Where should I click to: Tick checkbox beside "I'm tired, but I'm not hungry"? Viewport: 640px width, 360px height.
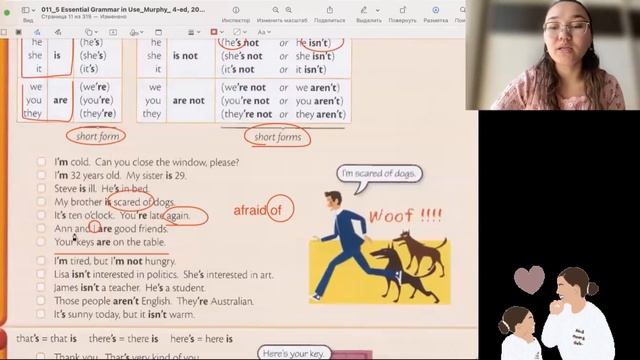pyautogui.click(x=41, y=260)
